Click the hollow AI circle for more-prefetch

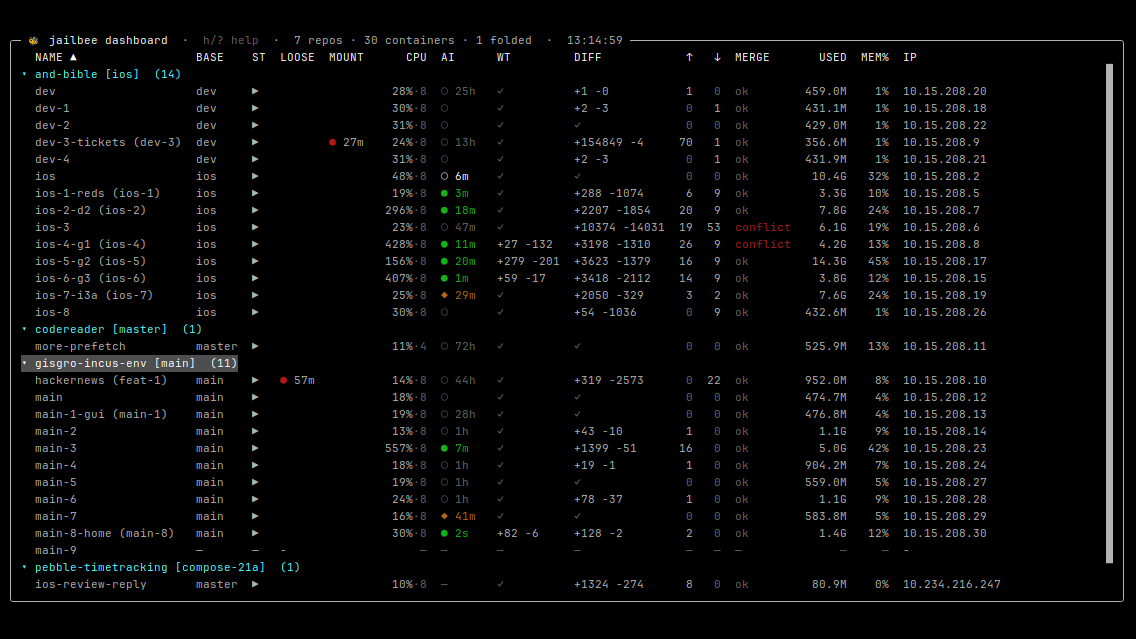pos(444,346)
